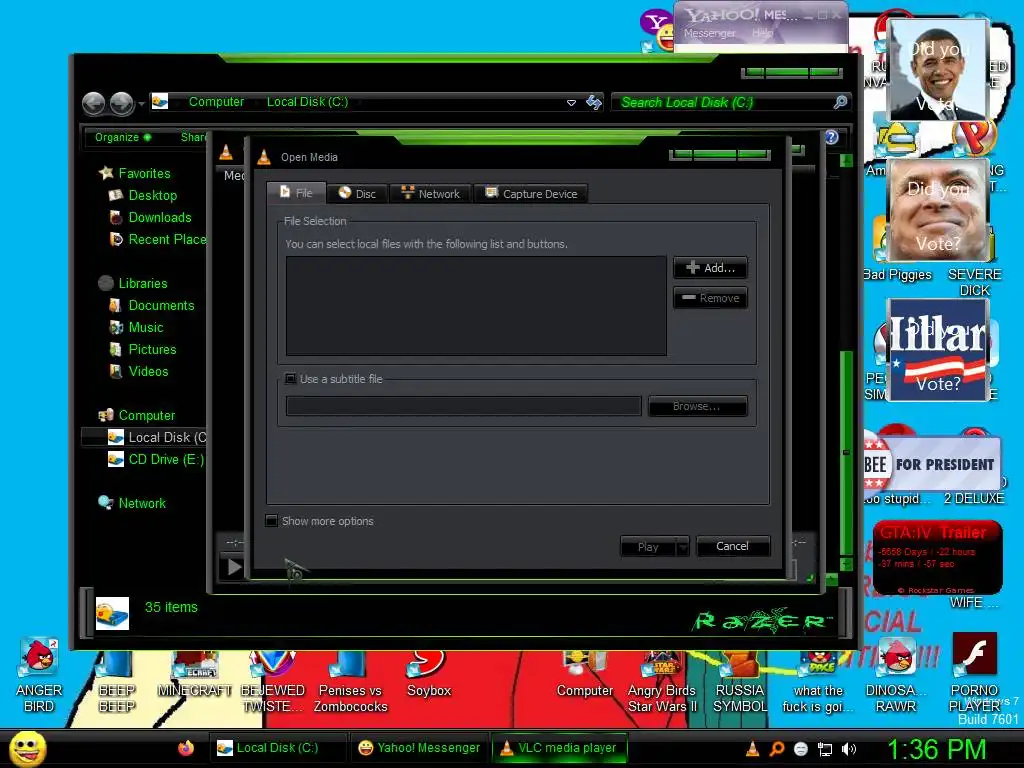The height and width of the screenshot is (768, 1024).
Task: Click the Remove button in File Selection
Action: 711,298
